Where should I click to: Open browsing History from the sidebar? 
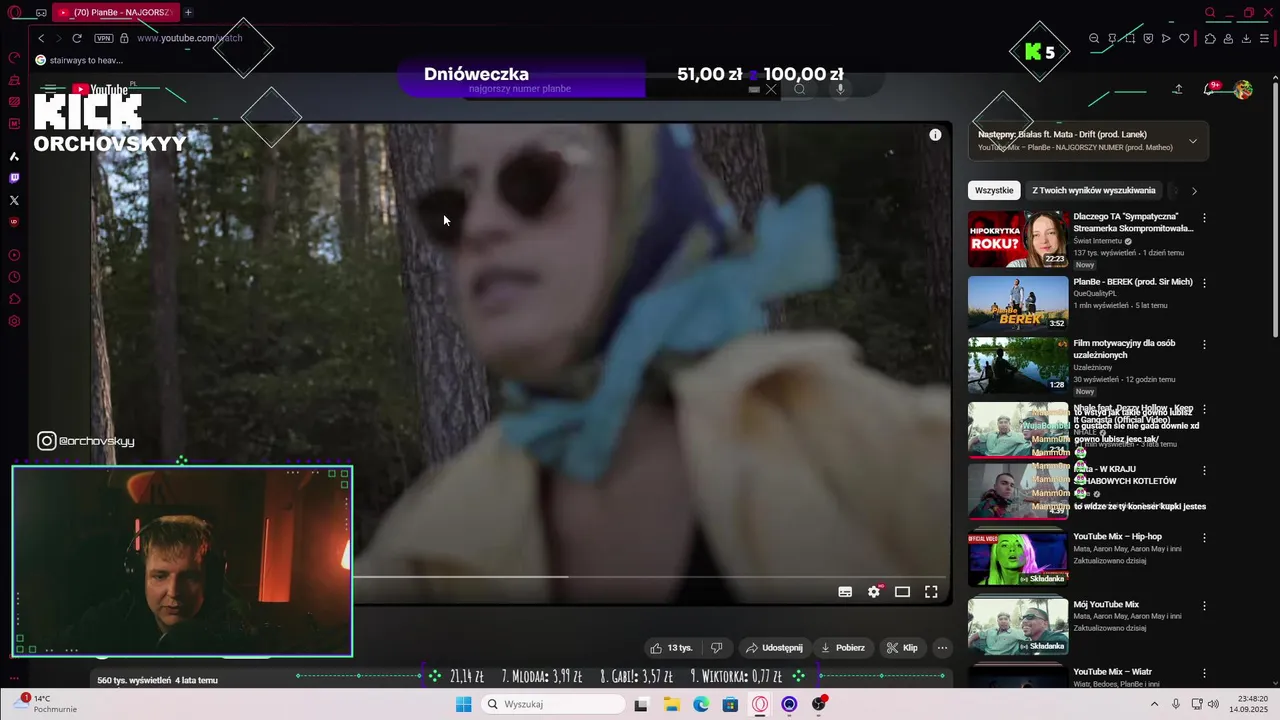click(x=14, y=277)
